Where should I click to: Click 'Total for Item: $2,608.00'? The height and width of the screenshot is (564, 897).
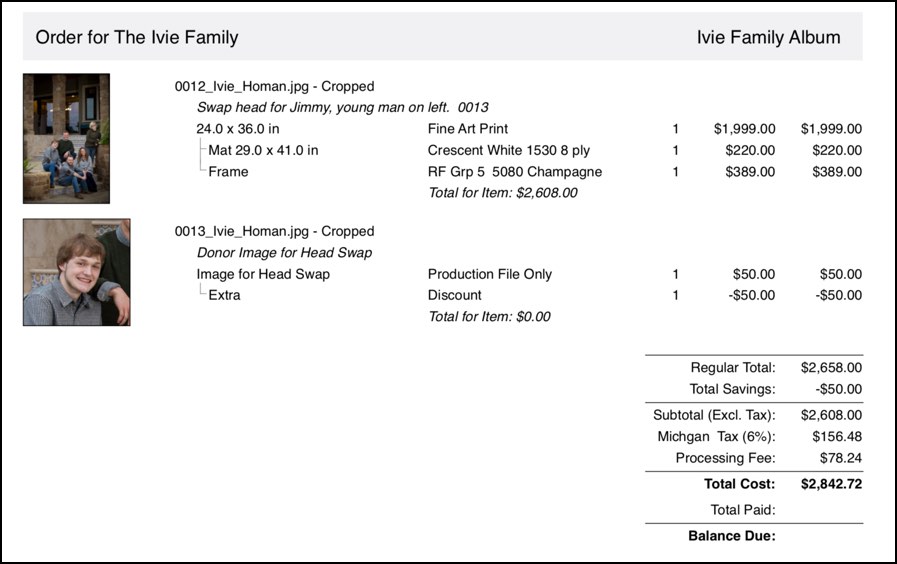click(503, 193)
